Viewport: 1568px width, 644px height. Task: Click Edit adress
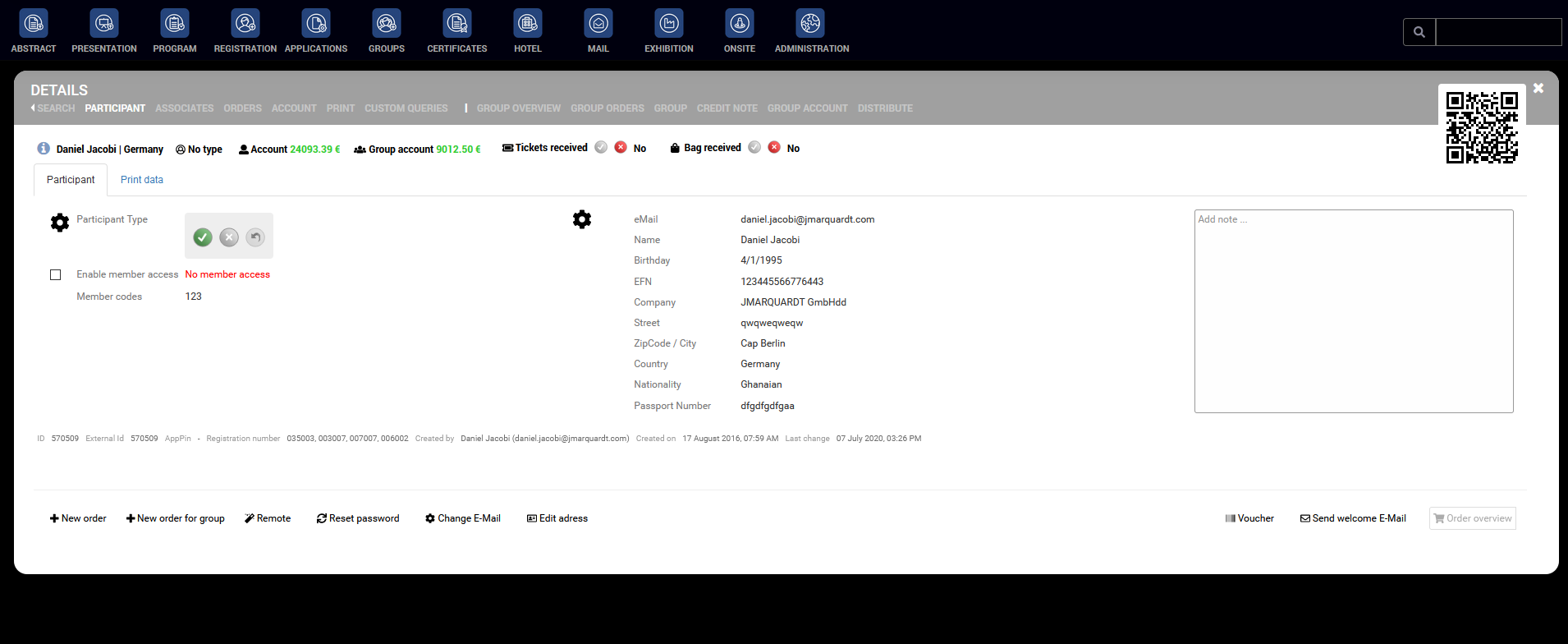[x=557, y=518]
